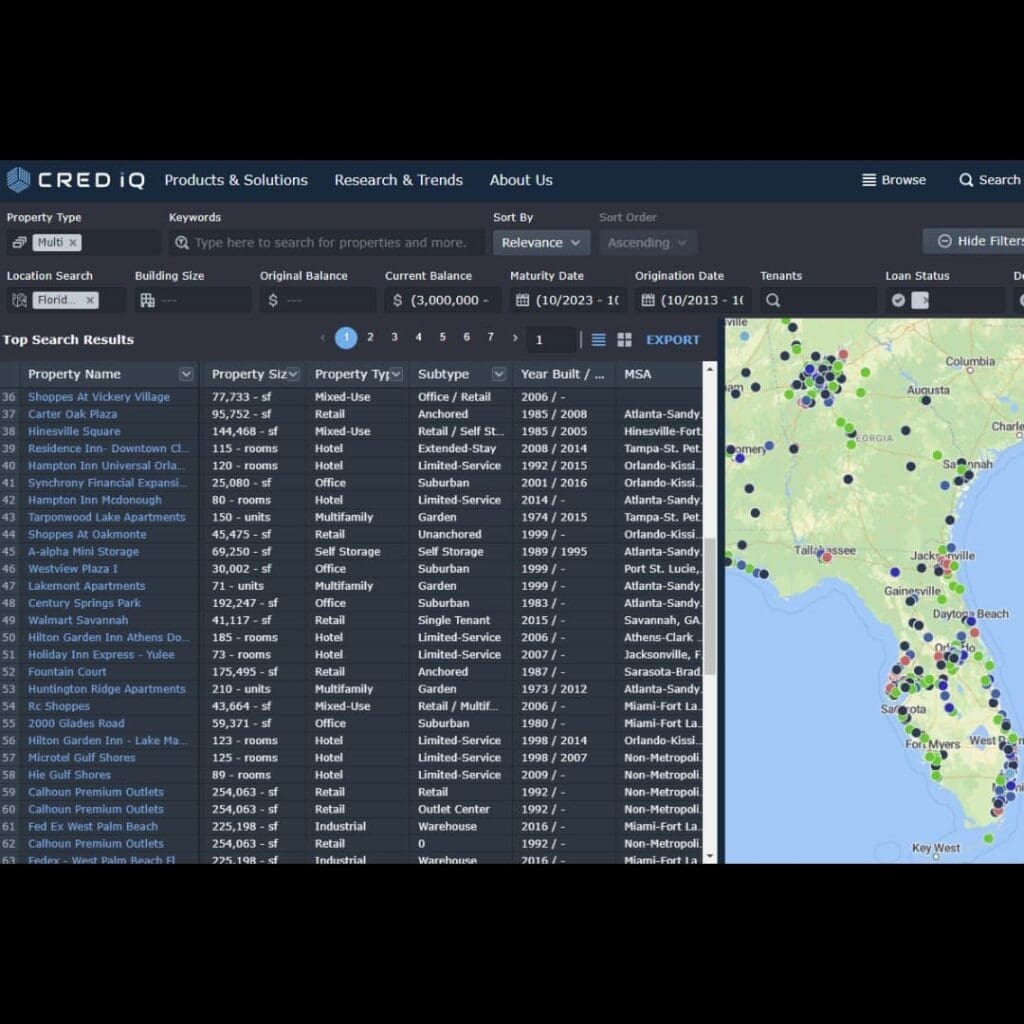This screenshot has height=1024, width=1024.
Task: Open the Origination Date calendar icon
Action: coord(650,298)
